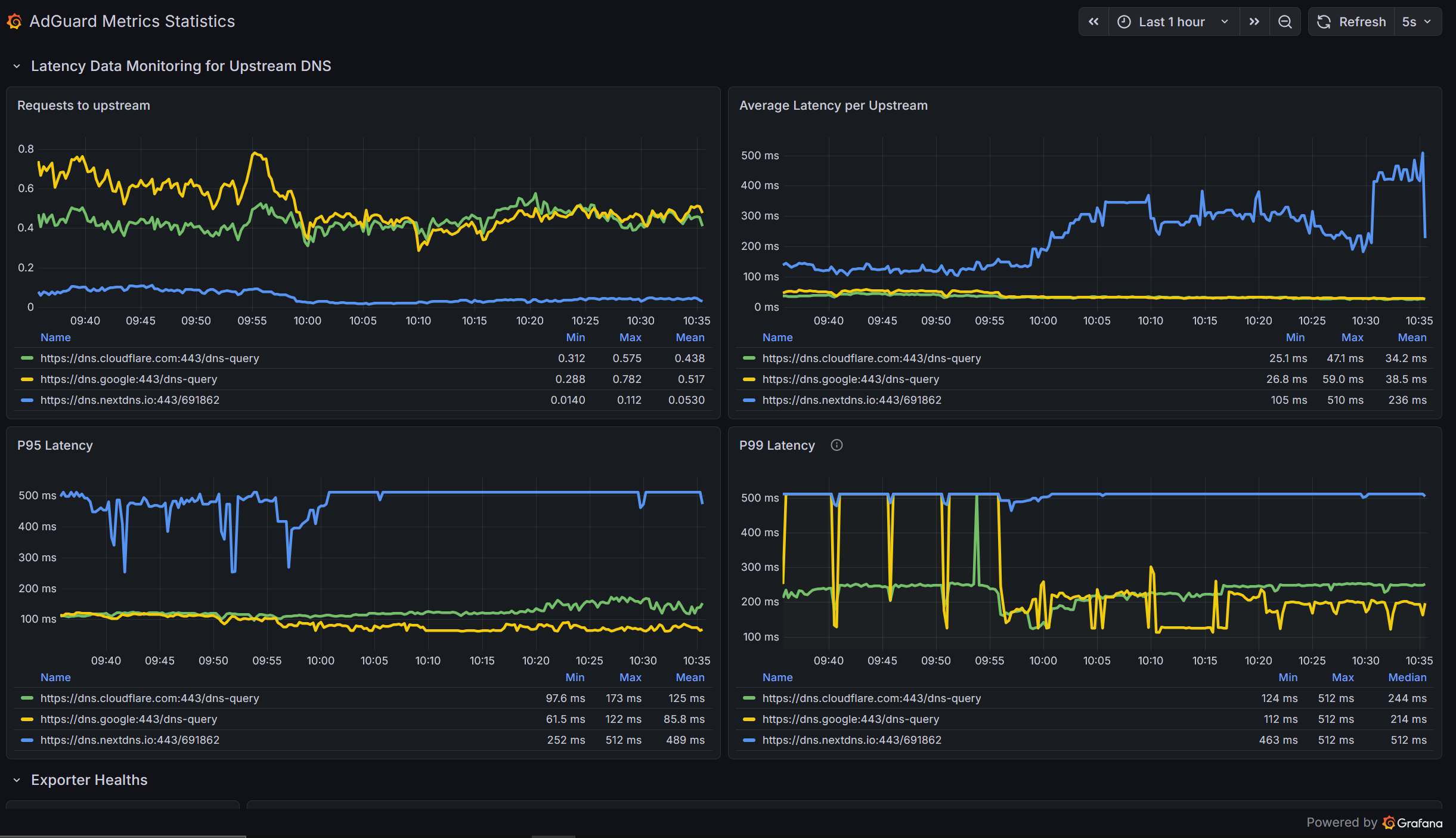
Task: Open the P99 Latency panel title
Action: tap(776, 446)
